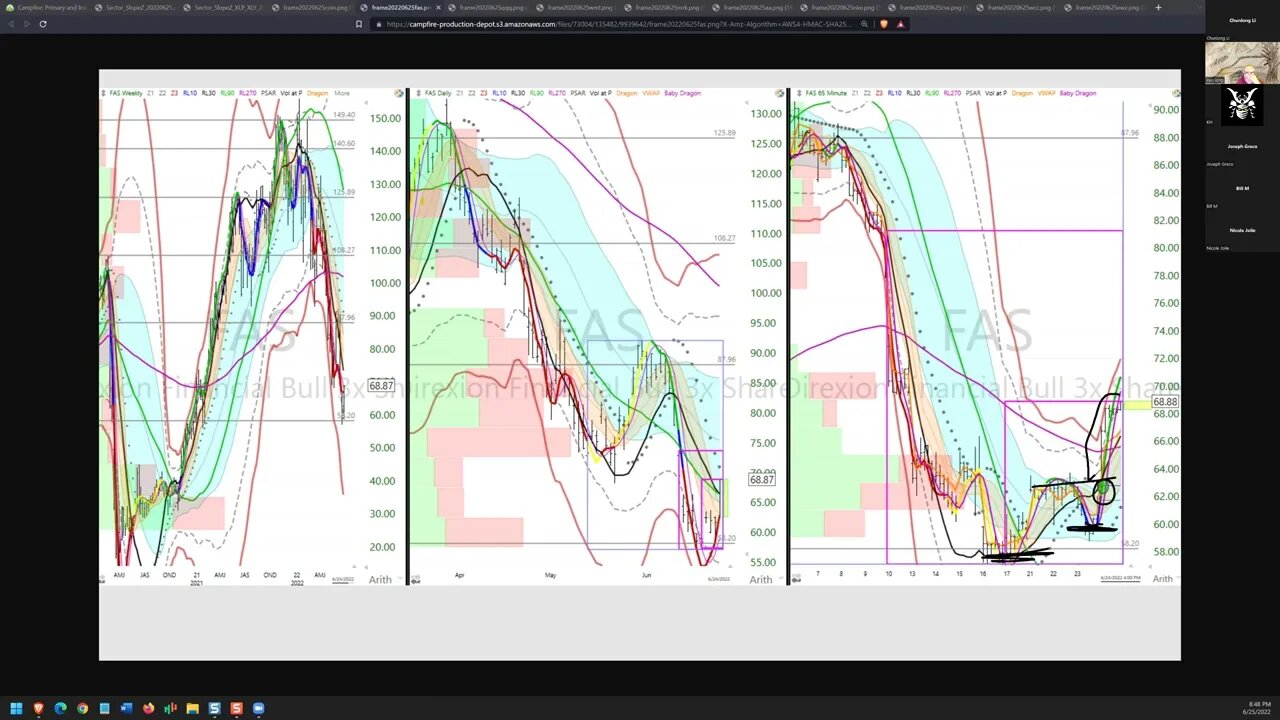The image size is (1280, 720).
Task: Select KH samurai avatar tile
Action: [x=1242, y=104]
